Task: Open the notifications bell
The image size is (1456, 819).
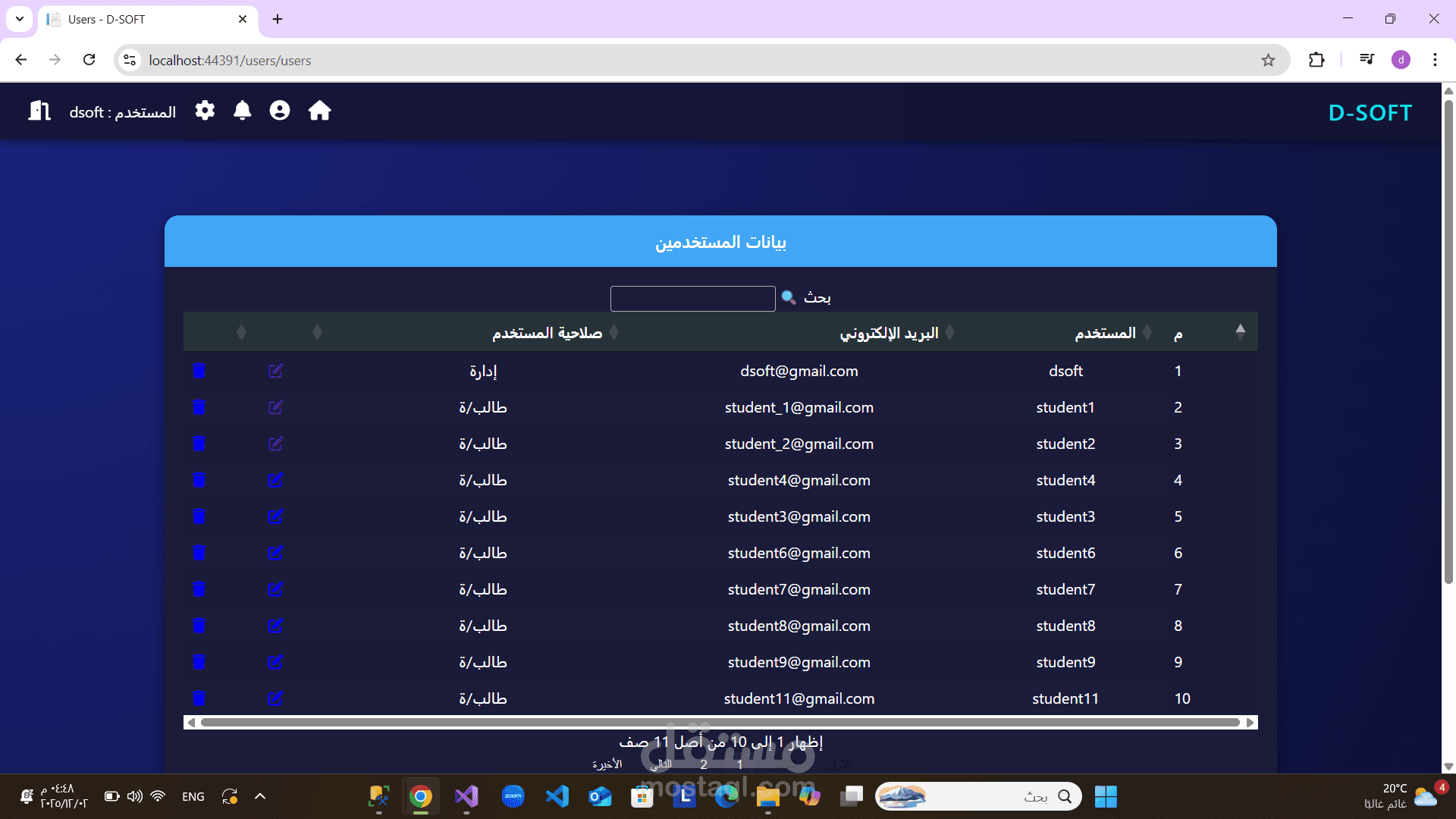Action: tap(242, 111)
